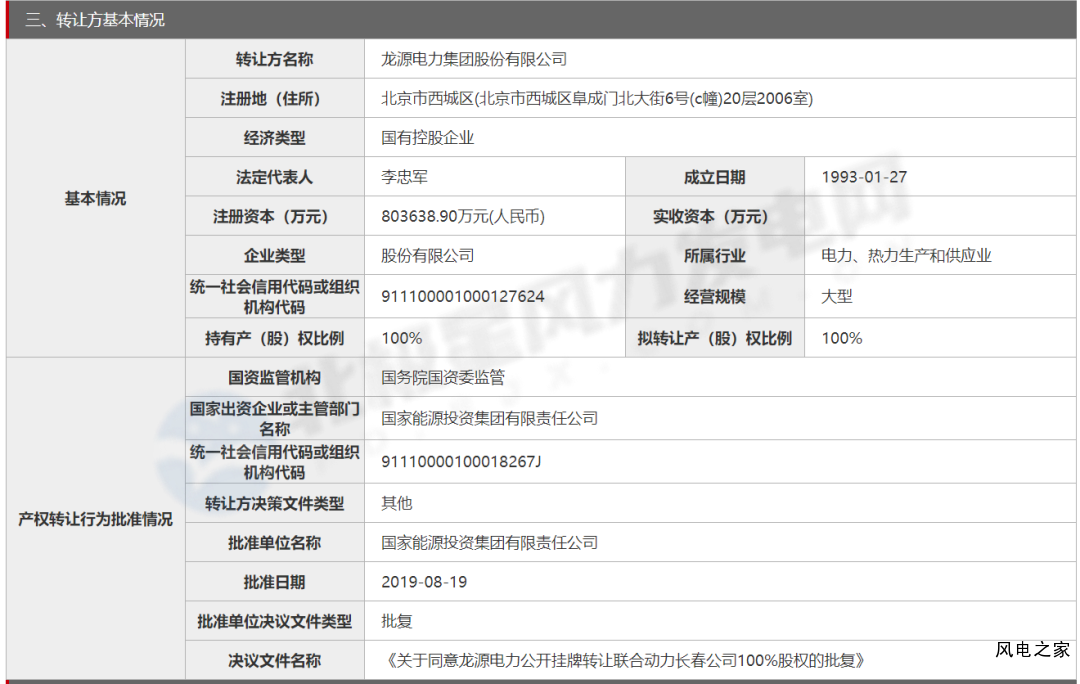Click the 注册地（住所） label
The height and width of the screenshot is (684, 1080).
point(274,99)
